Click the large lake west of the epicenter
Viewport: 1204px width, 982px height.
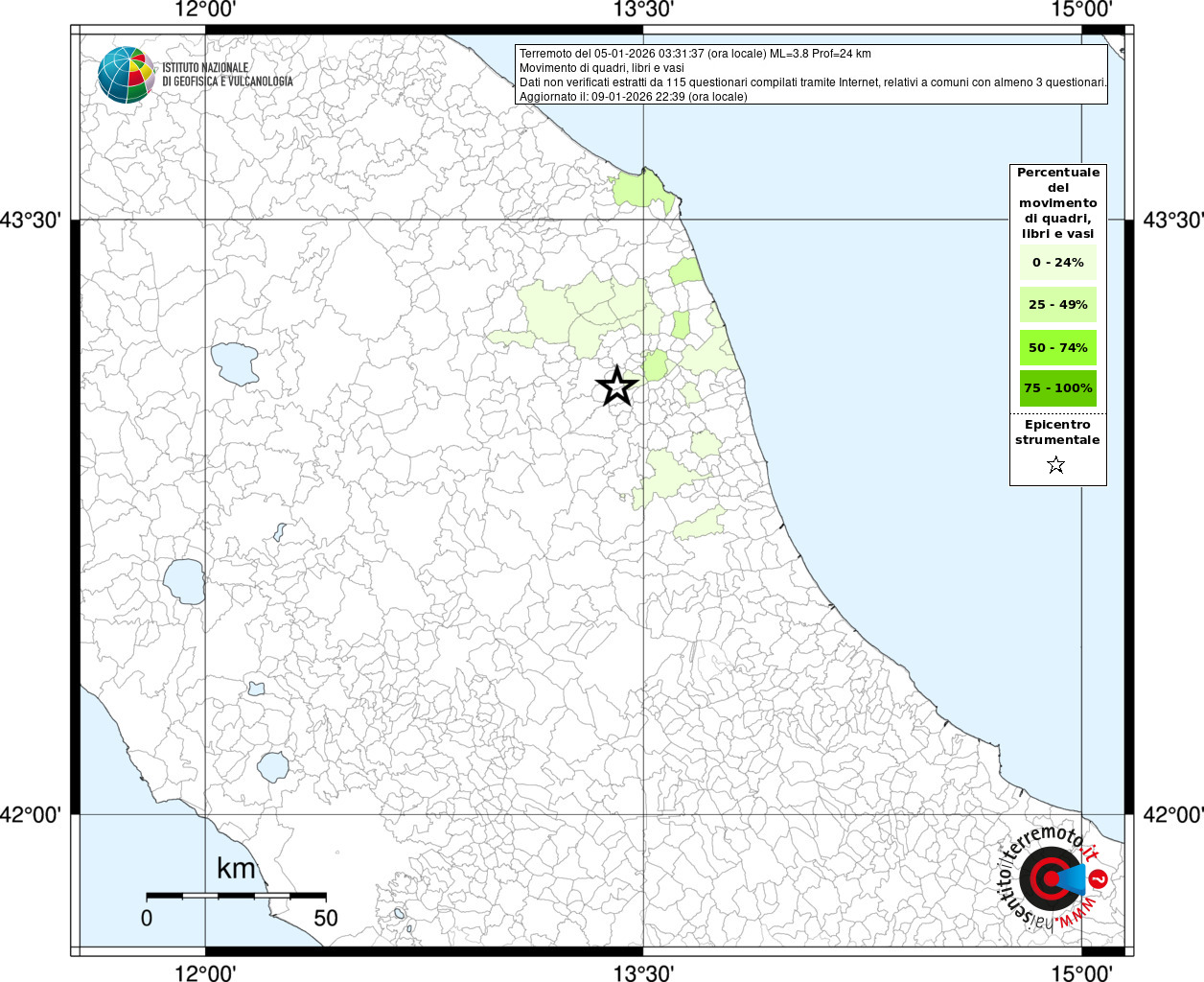coord(235,363)
